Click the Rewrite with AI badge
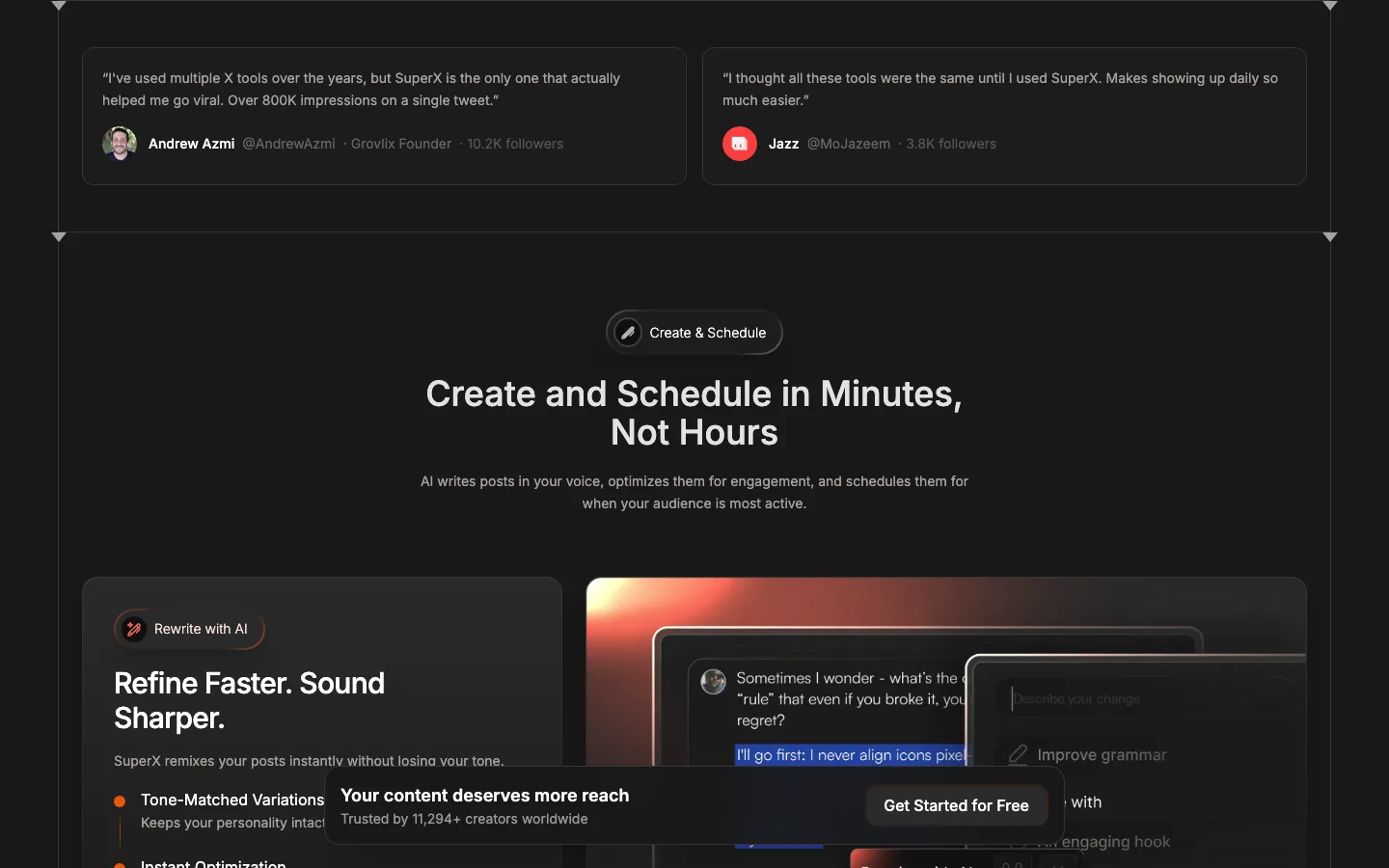Viewport: 1389px width, 868px height. [189, 629]
